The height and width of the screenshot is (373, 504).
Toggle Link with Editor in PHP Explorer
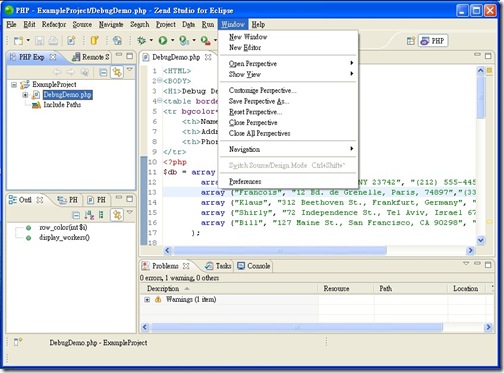117,72
